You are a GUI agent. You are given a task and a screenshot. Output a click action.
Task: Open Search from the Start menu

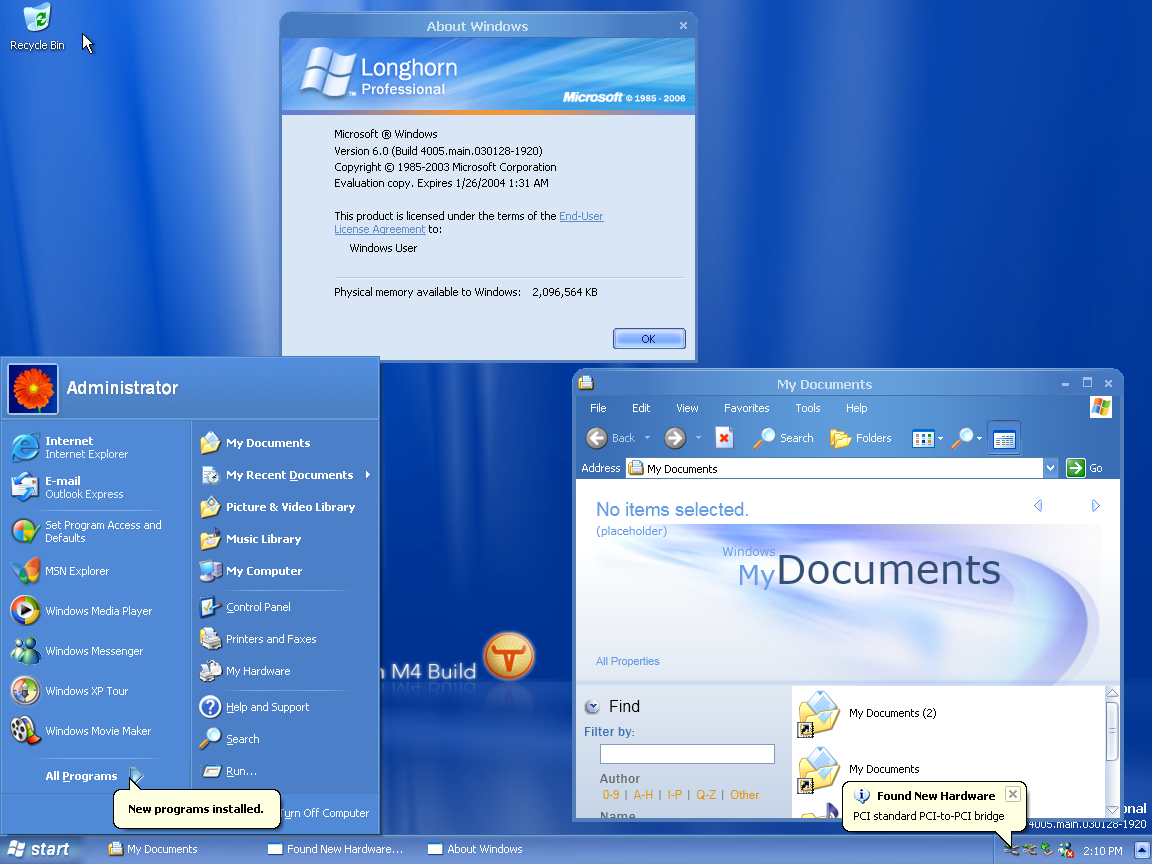(x=229, y=739)
